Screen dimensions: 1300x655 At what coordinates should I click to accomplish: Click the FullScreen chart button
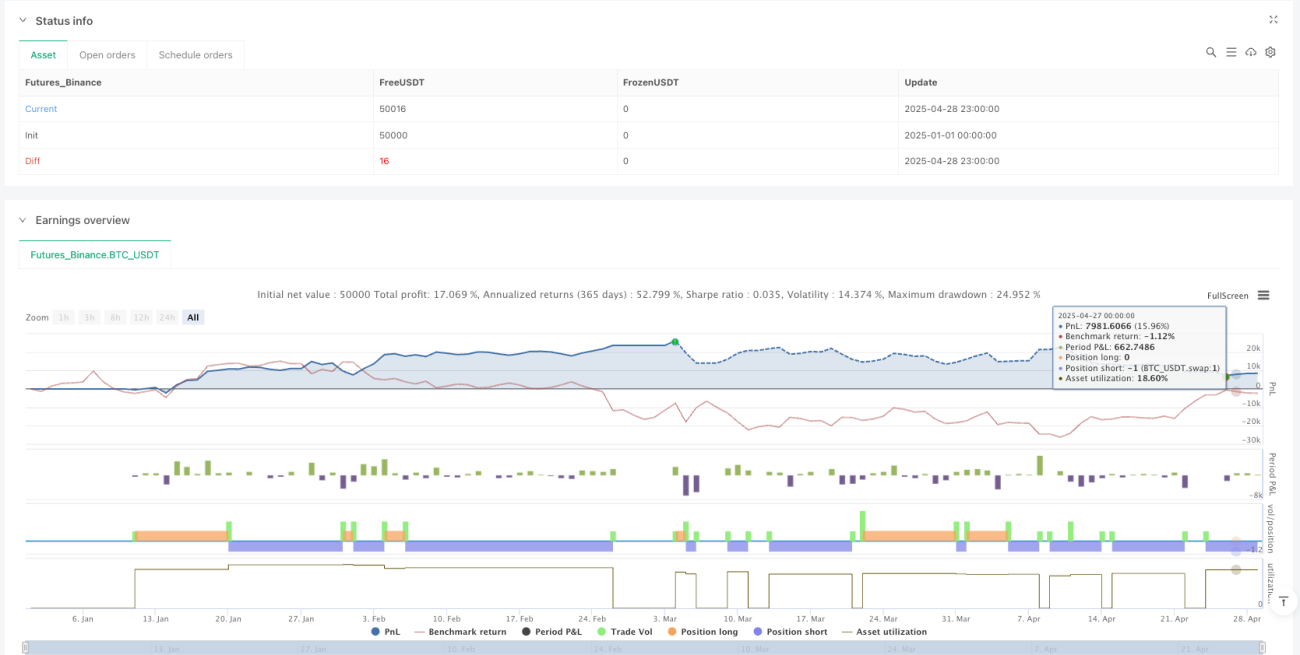click(x=1228, y=296)
